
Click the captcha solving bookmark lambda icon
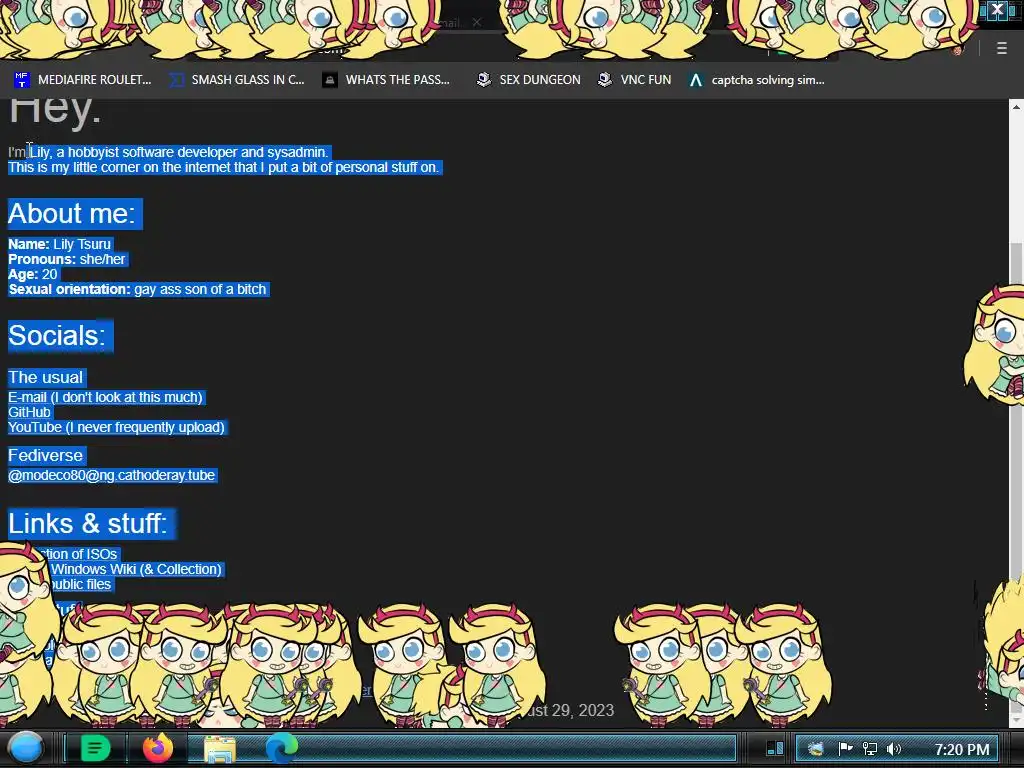pos(696,80)
